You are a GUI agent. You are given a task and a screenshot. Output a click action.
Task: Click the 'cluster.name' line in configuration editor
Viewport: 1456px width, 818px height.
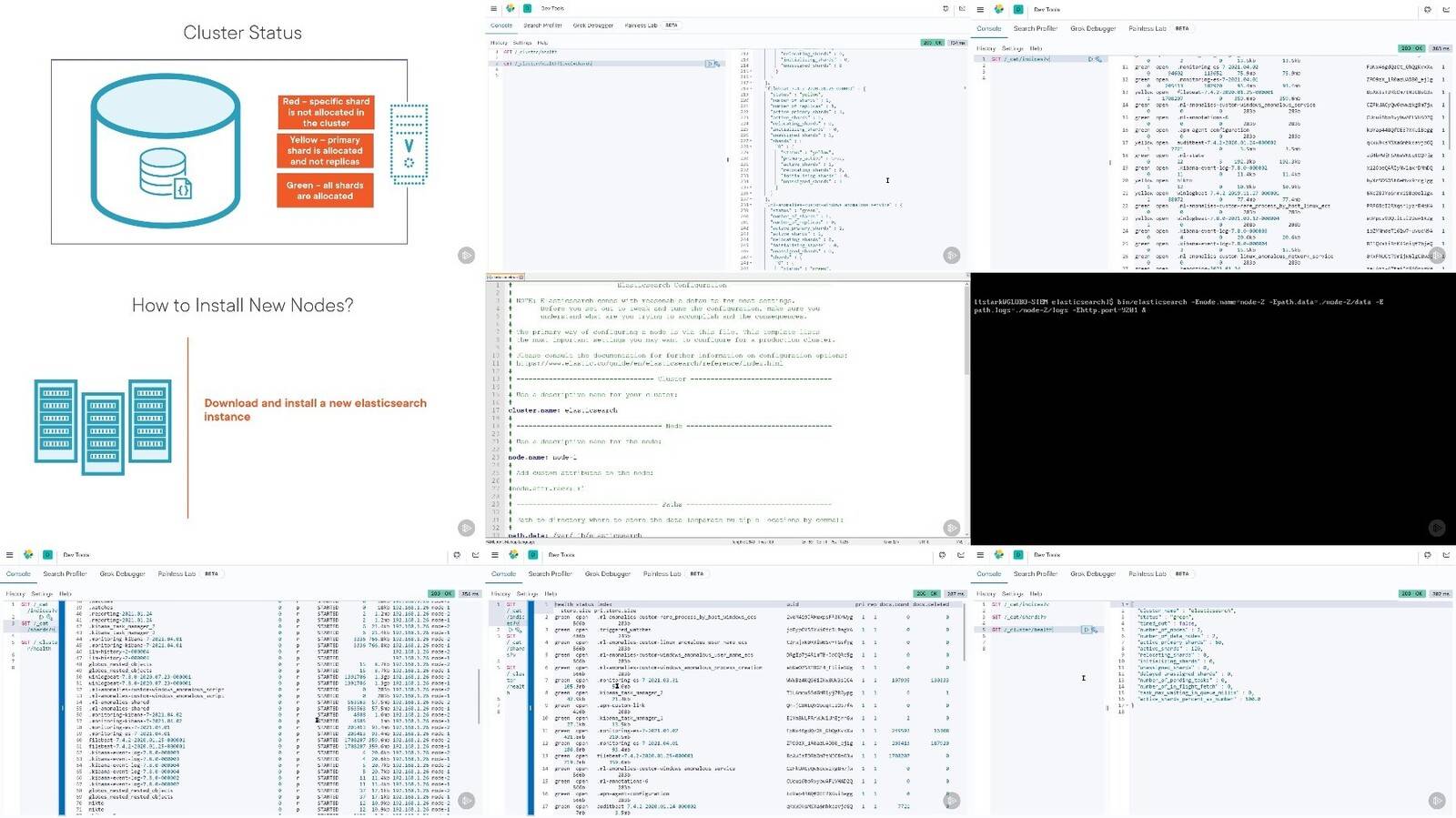[x=562, y=410]
